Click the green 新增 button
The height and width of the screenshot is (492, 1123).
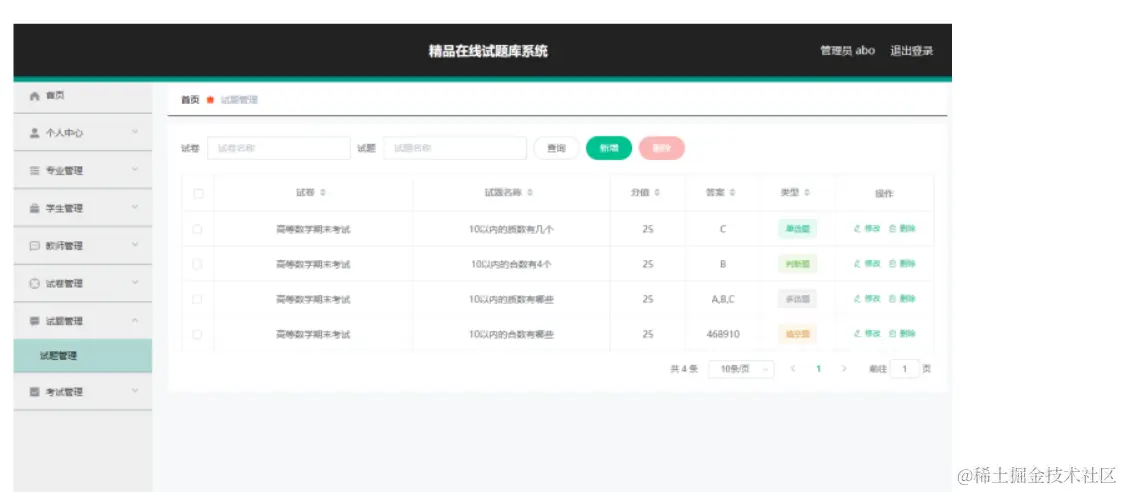[x=609, y=148]
